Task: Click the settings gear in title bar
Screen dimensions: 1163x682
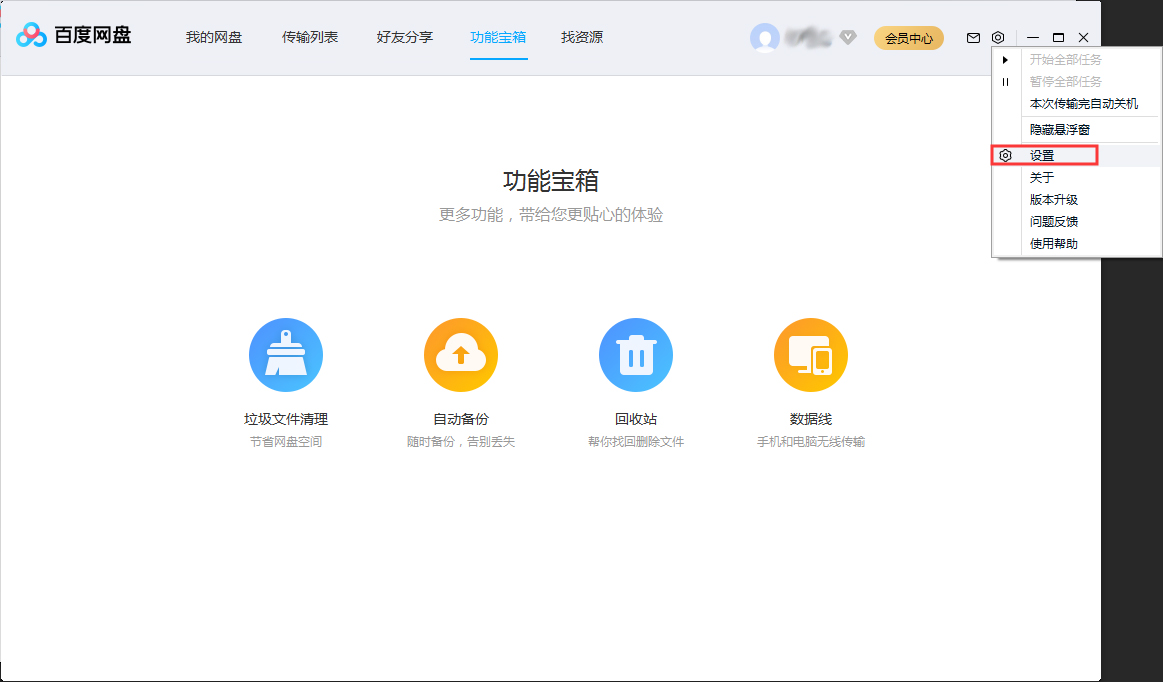Action: pyautogui.click(x=997, y=37)
